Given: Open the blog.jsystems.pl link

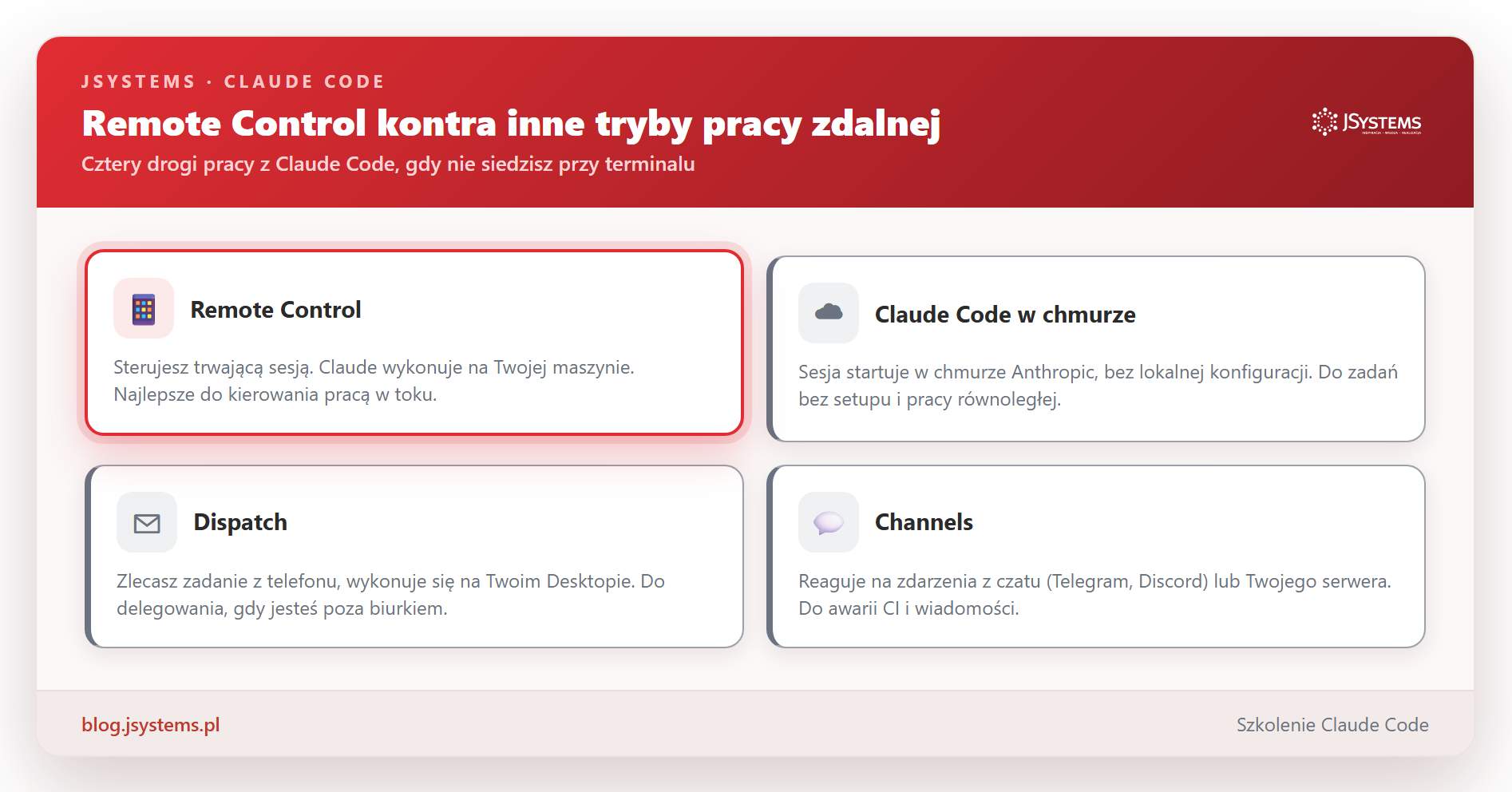Looking at the screenshot, I should pos(150,725).
